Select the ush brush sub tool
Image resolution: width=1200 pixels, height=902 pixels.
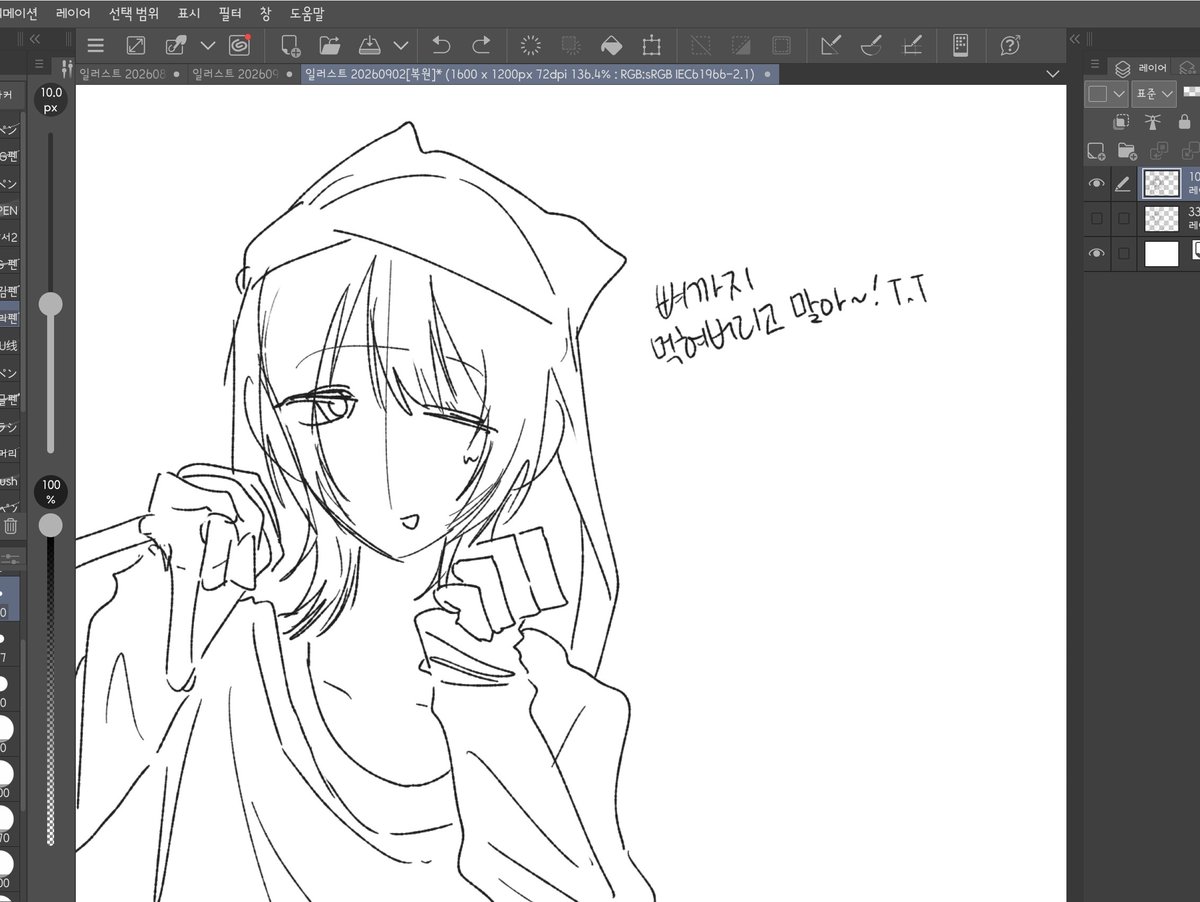(x=8, y=480)
